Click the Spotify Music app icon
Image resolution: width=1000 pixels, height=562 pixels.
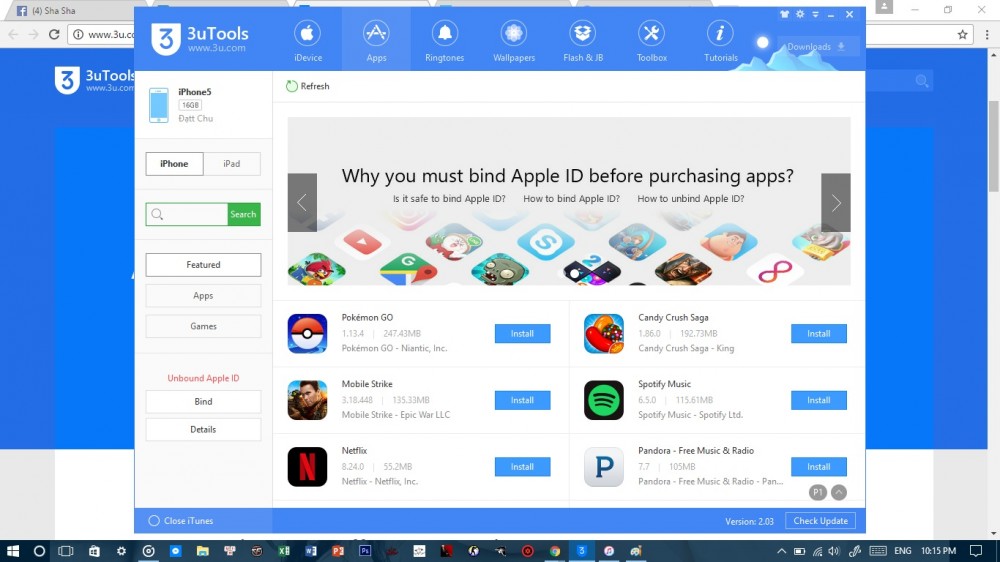tap(604, 400)
